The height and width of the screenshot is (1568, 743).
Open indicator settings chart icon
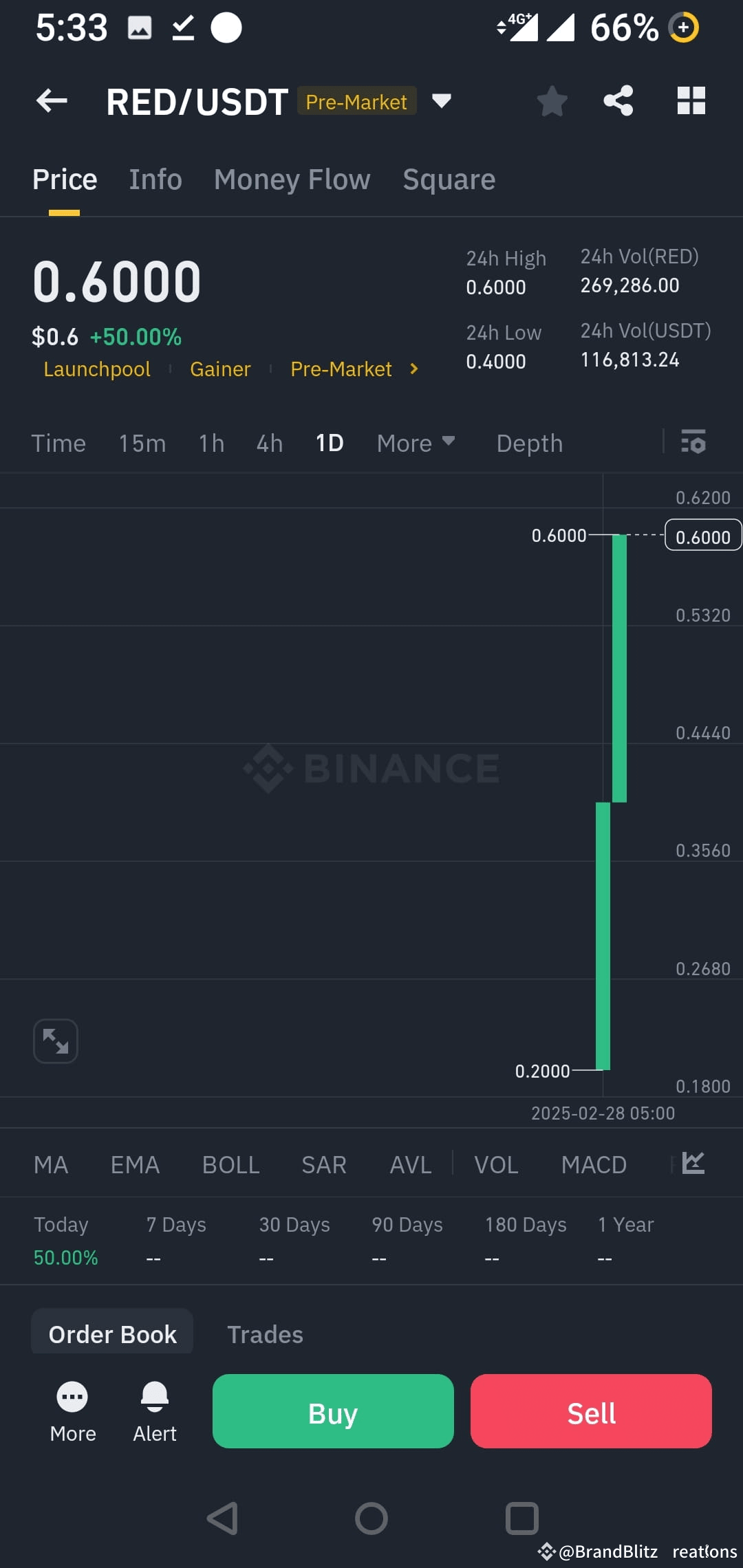(693, 1164)
